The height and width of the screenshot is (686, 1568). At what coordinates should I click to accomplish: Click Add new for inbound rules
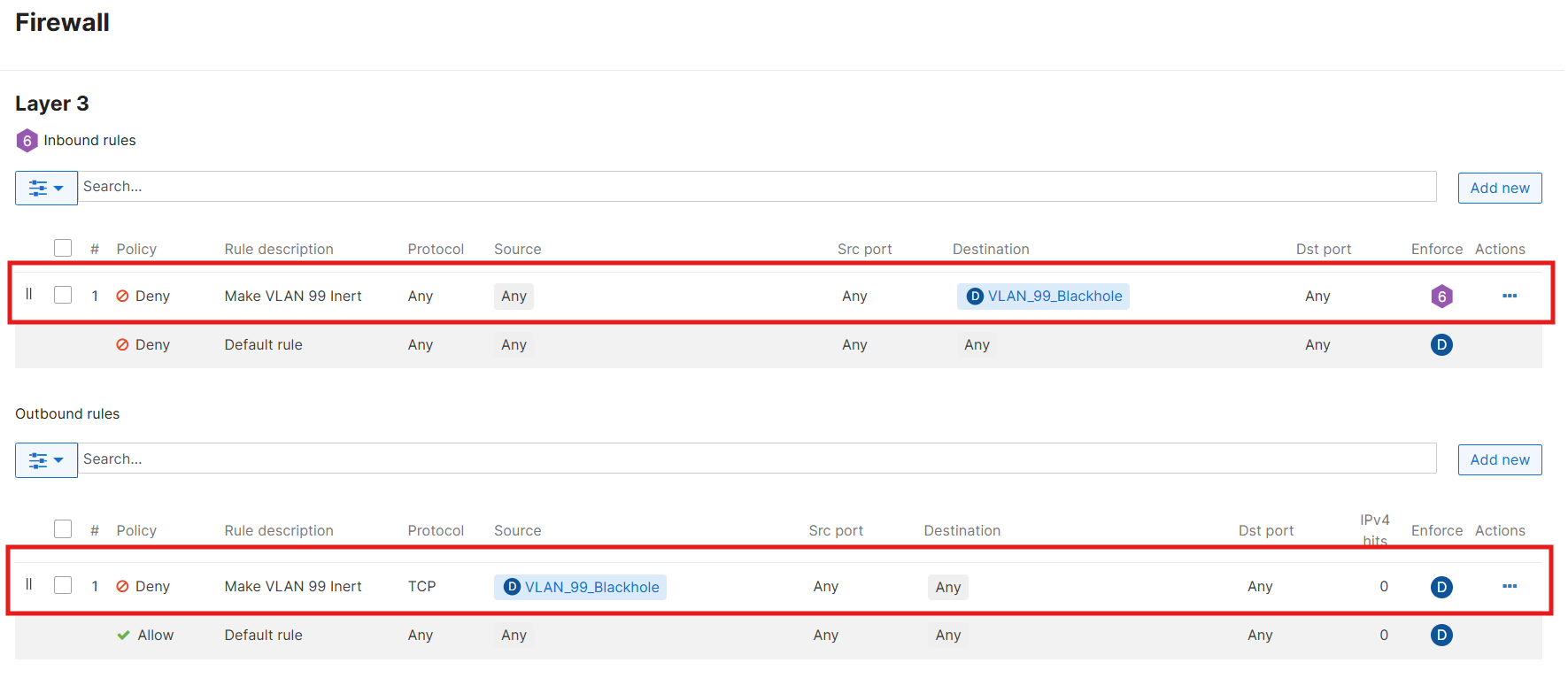pyautogui.click(x=1499, y=188)
